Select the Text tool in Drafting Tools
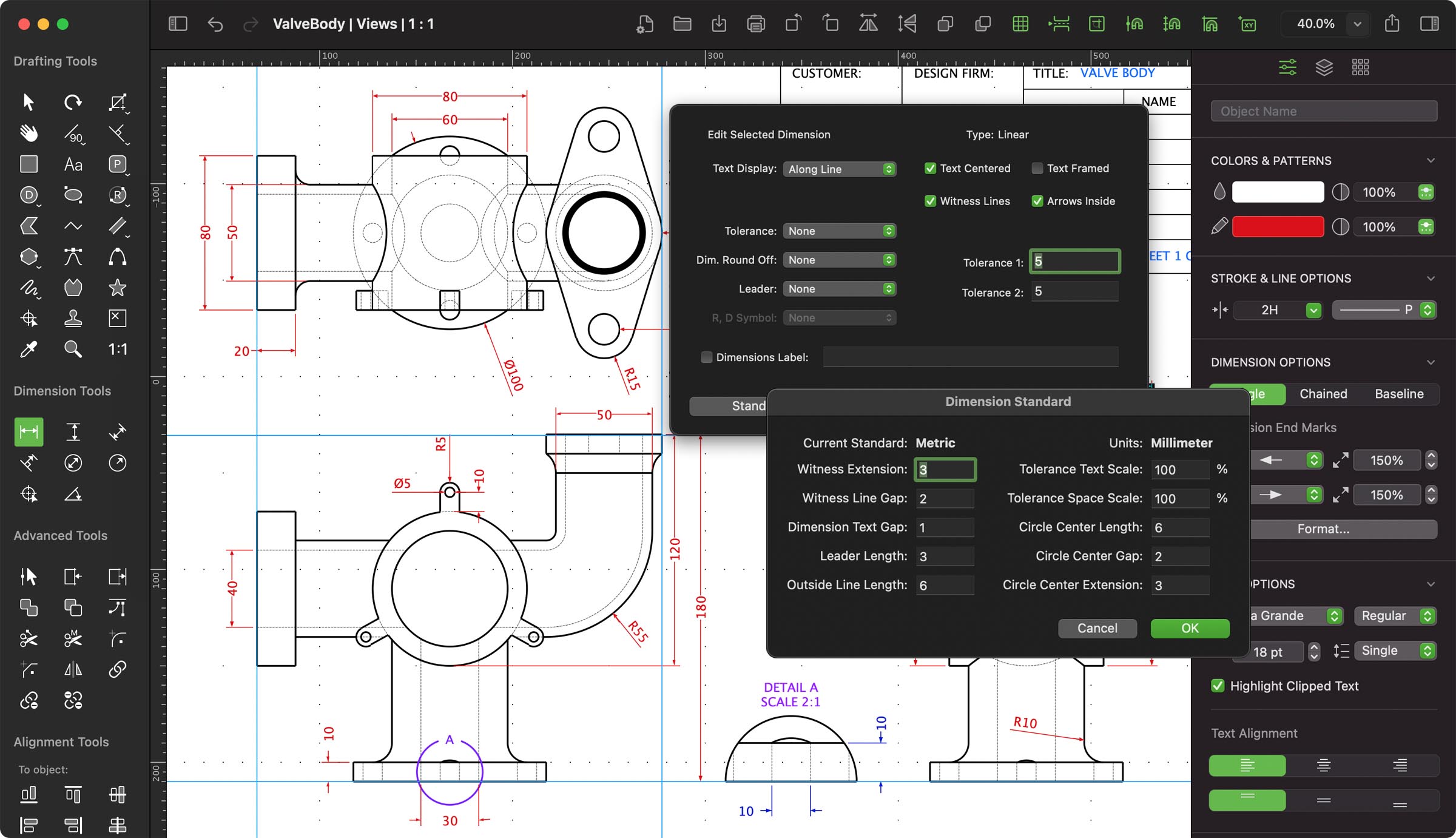 pyautogui.click(x=73, y=164)
